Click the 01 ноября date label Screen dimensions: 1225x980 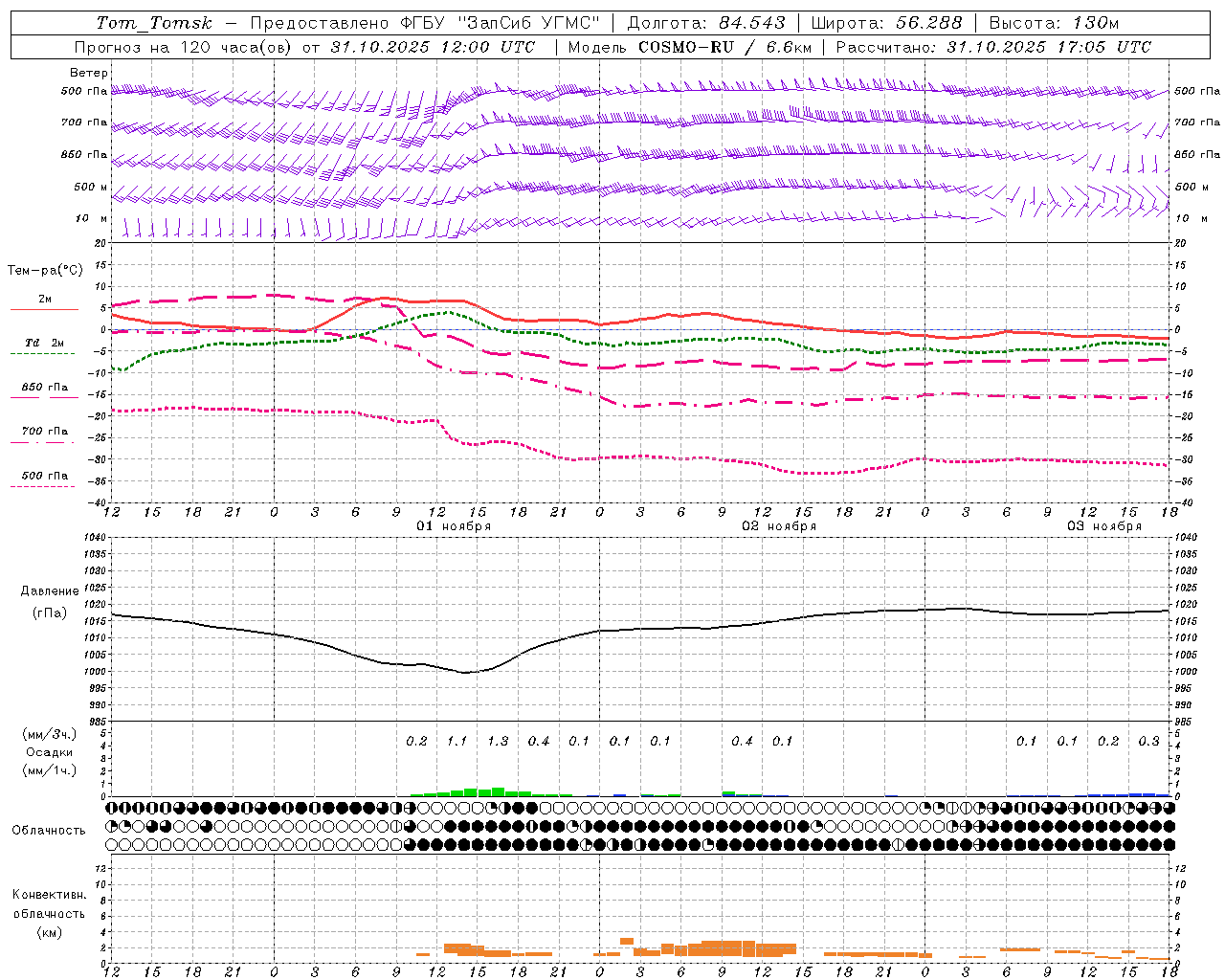pyautogui.click(x=454, y=526)
